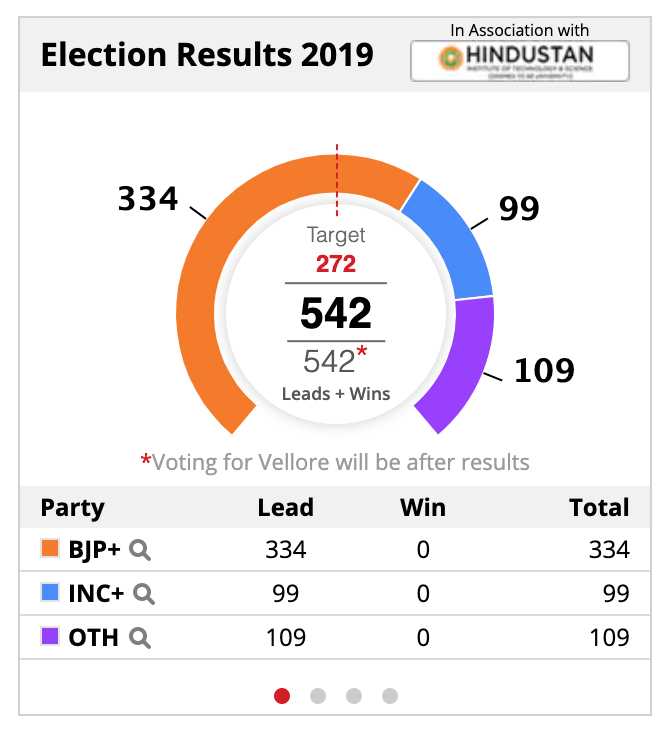Click the Lead column header
This screenshot has height=740, width=668.
click(x=285, y=508)
